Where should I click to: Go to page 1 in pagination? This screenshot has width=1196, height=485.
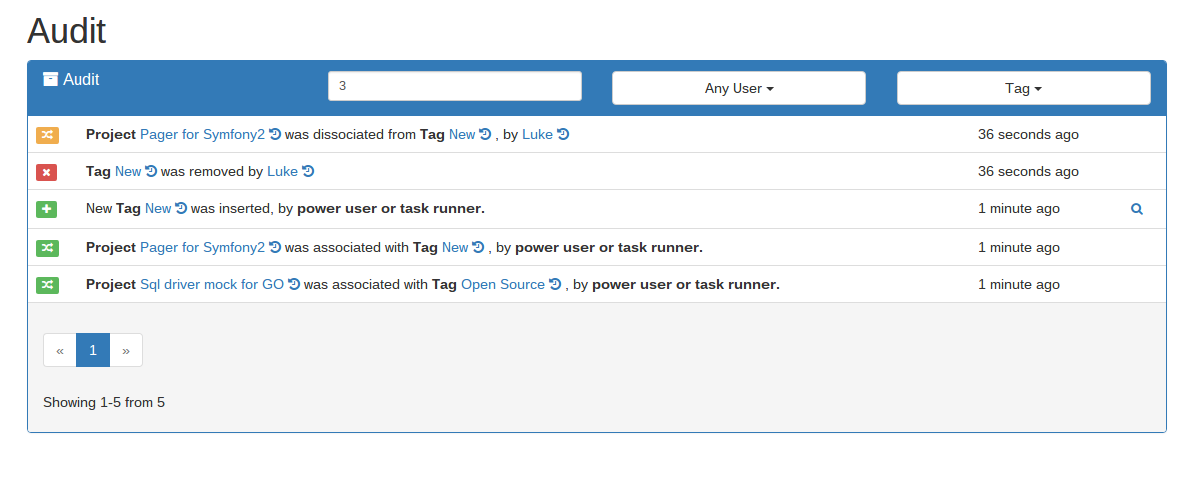(x=93, y=350)
